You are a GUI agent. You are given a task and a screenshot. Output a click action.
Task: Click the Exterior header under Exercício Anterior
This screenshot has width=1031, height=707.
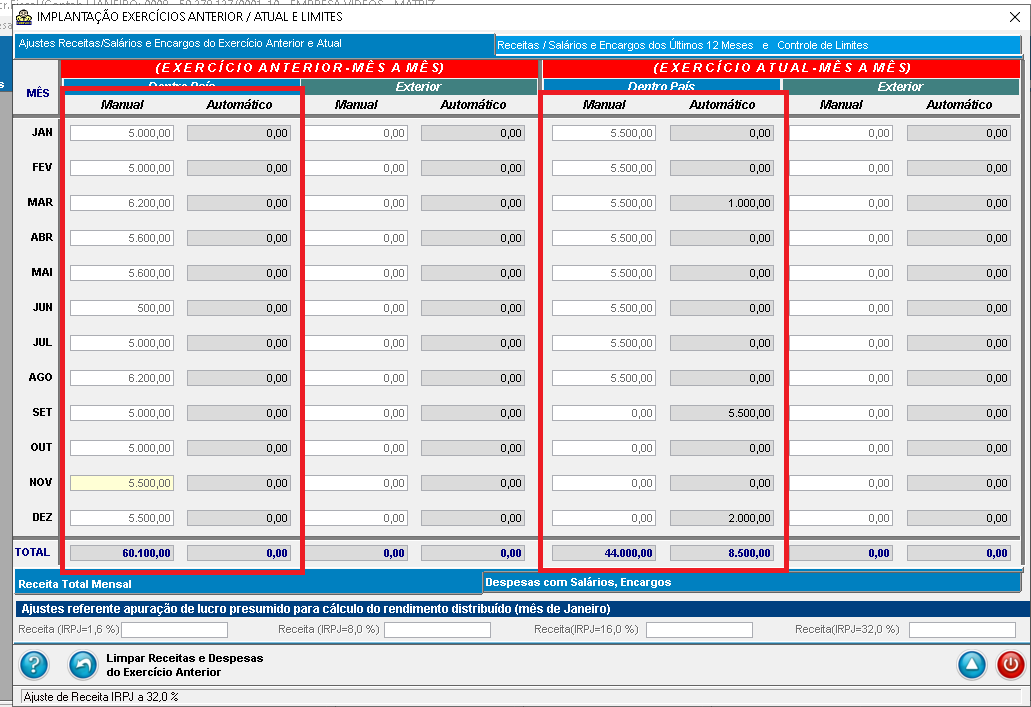pos(419,86)
